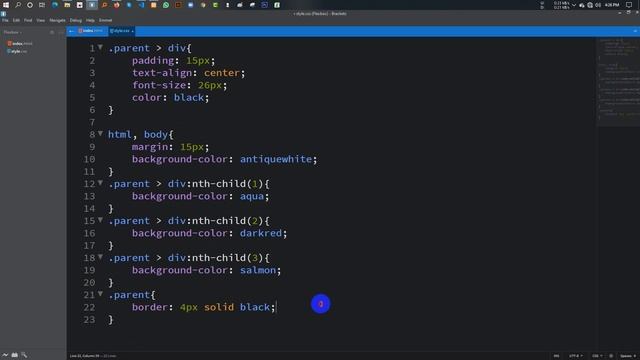Open the Debug menu

tap(76, 20)
